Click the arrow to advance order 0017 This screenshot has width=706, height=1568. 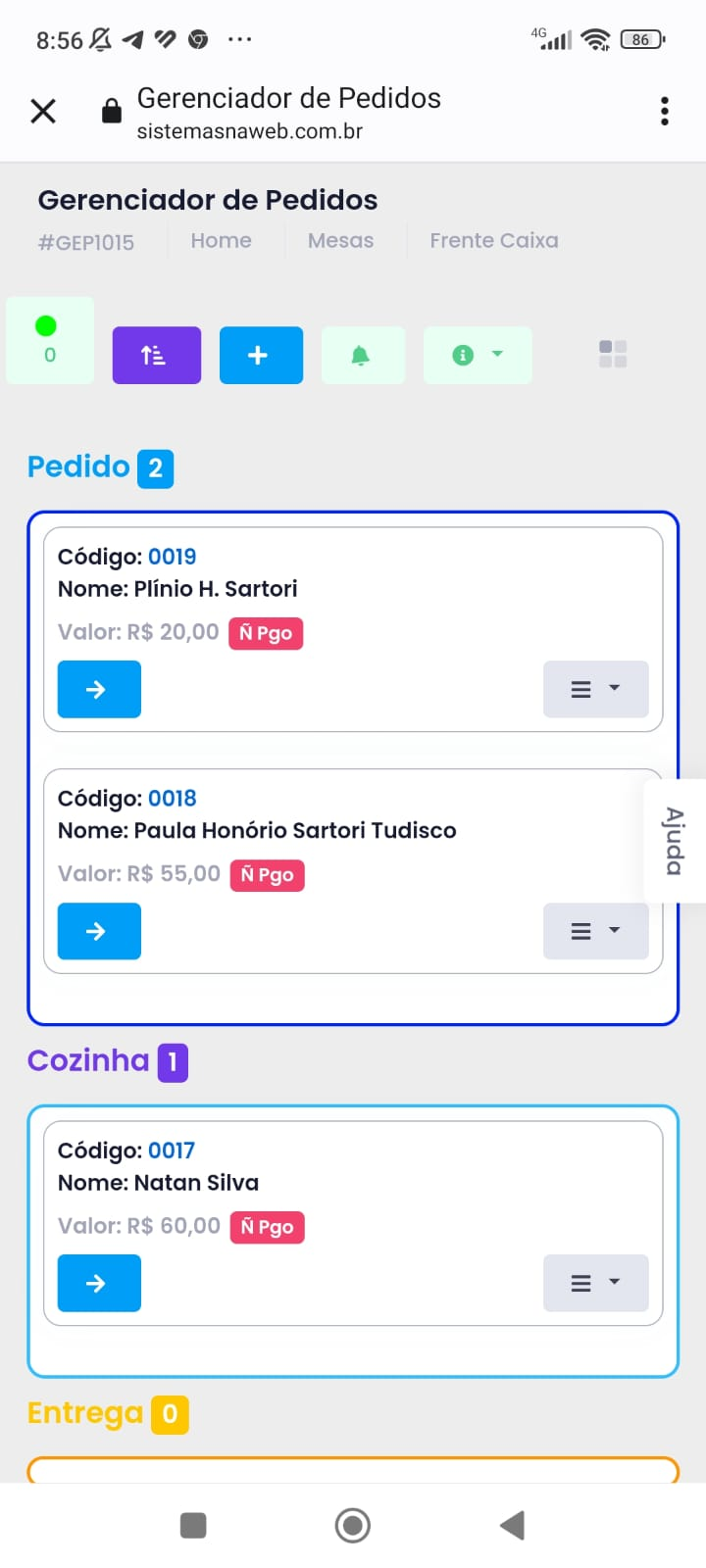[x=98, y=1283]
